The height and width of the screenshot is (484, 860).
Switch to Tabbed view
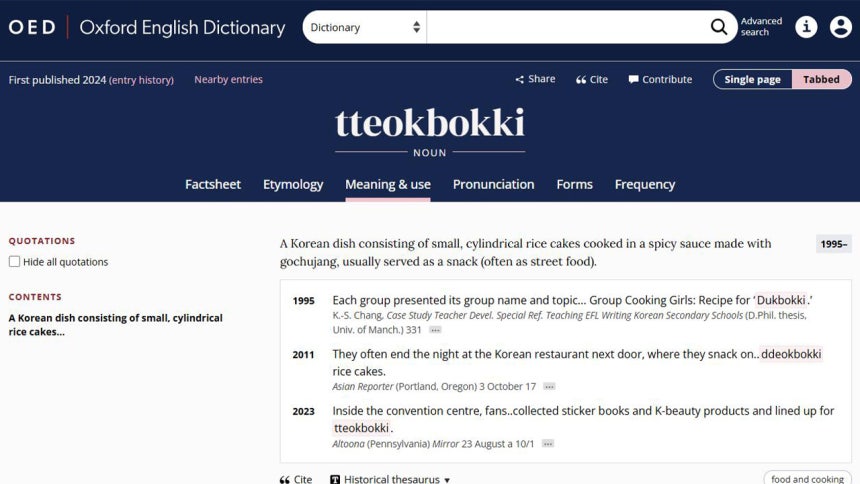[x=821, y=80]
